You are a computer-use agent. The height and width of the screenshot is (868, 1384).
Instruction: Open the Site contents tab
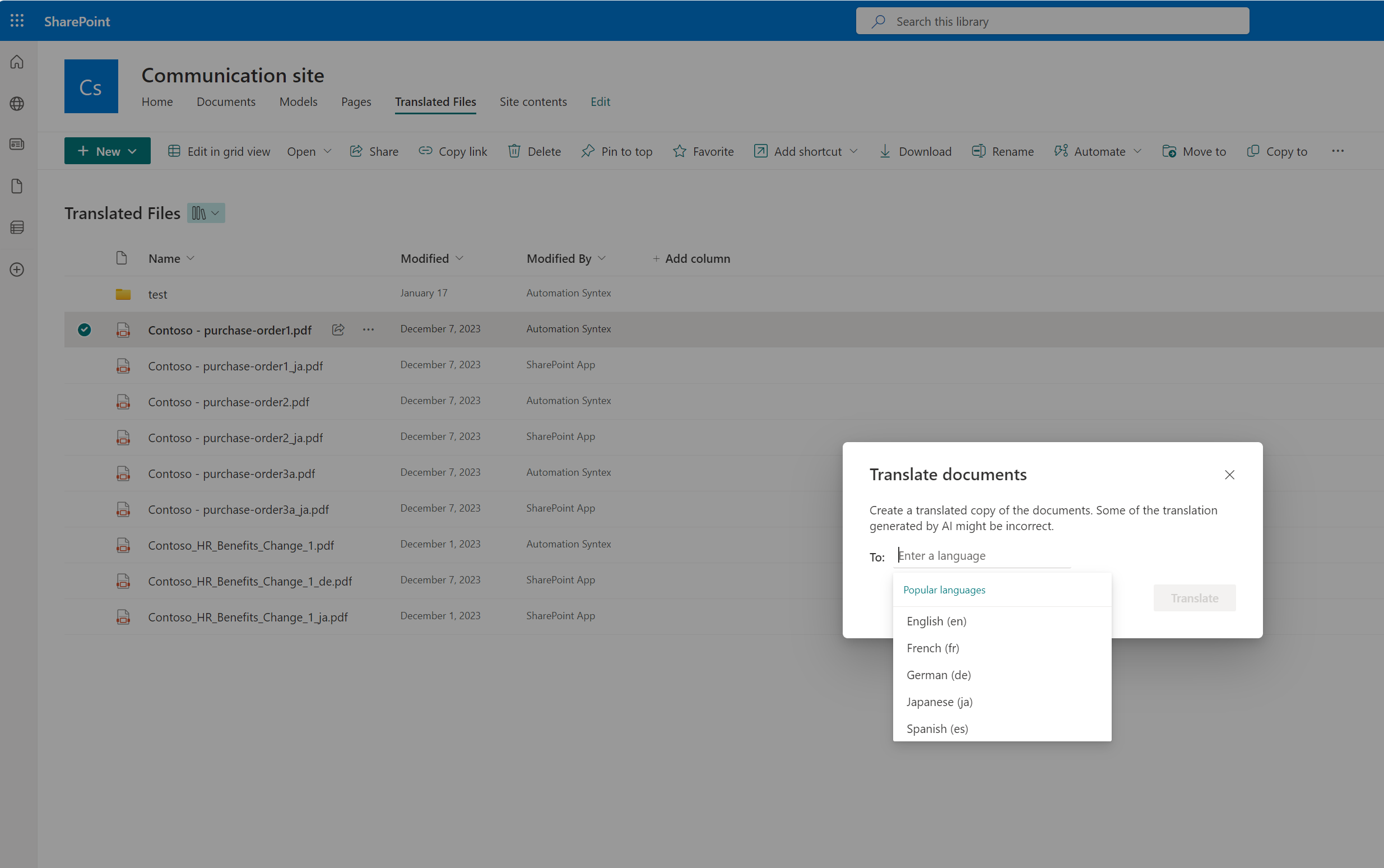(x=533, y=101)
